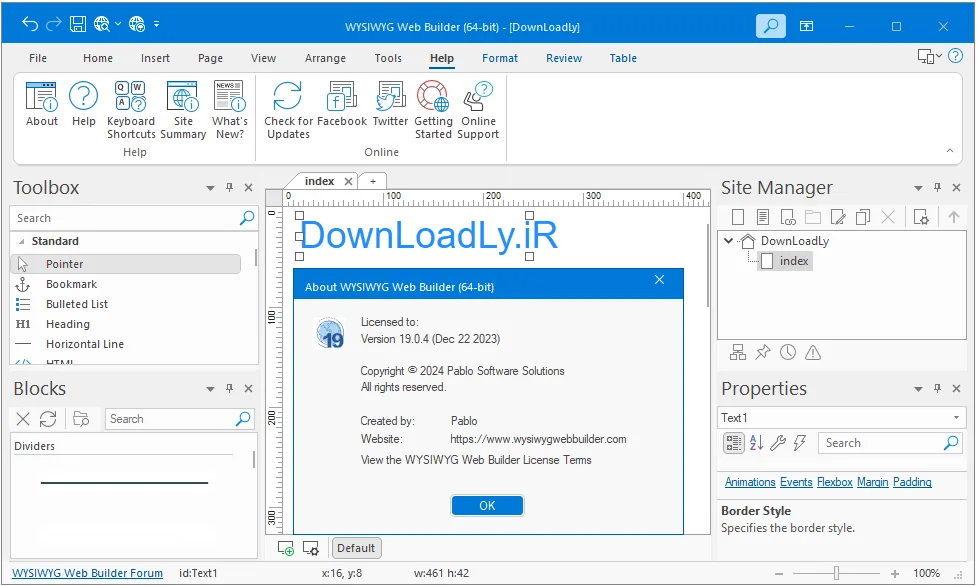Click zoom in plus button
The width and height of the screenshot is (977, 586).
895,574
